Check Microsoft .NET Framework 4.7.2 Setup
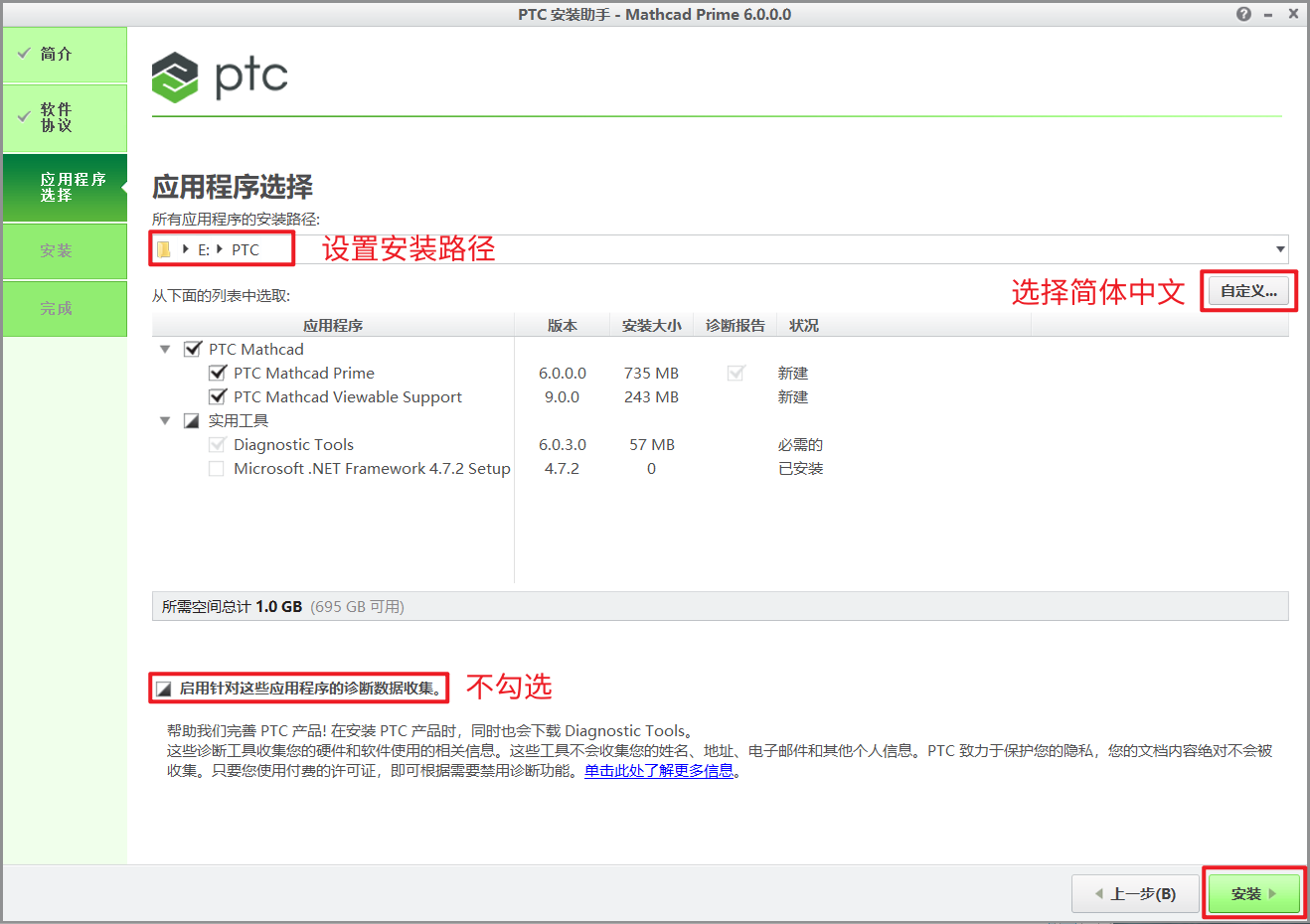The image size is (1310, 924). 216,469
